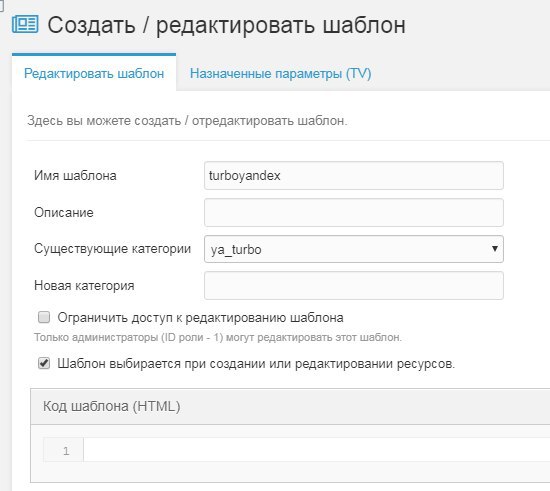Switch to the Редактировать шаблон tab
The width and height of the screenshot is (550, 491).
(94, 73)
